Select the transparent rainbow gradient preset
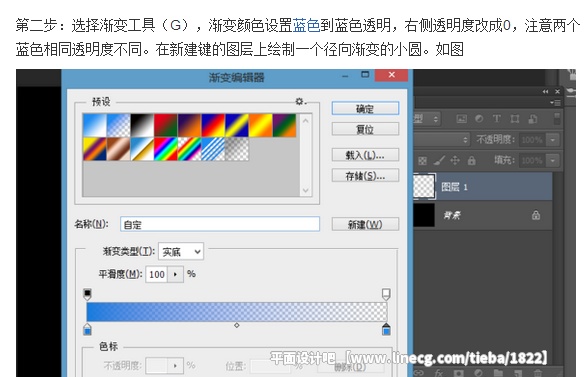The width and height of the screenshot is (588, 377). [x=189, y=149]
